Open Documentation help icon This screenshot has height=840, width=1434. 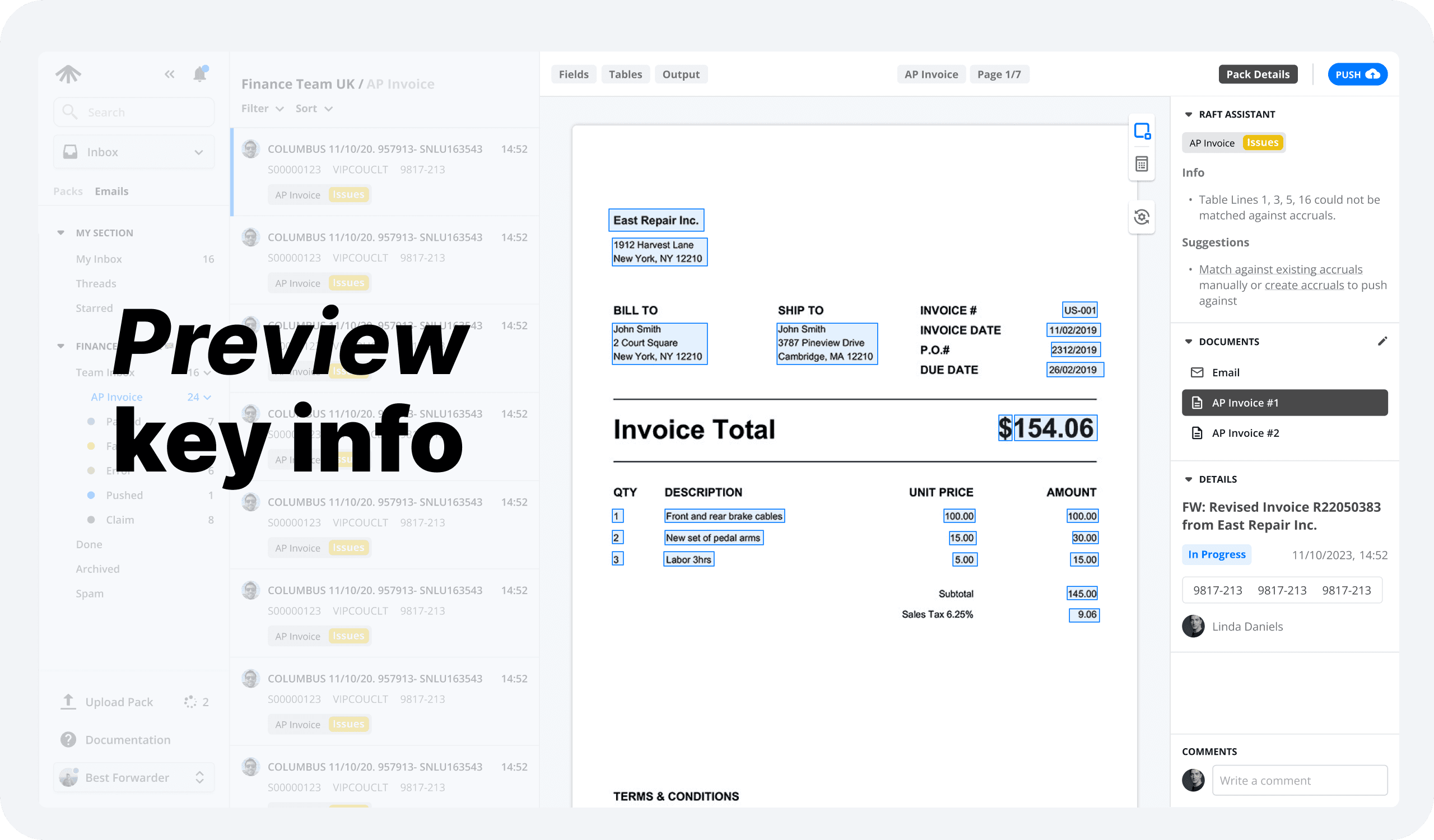(x=68, y=739)
